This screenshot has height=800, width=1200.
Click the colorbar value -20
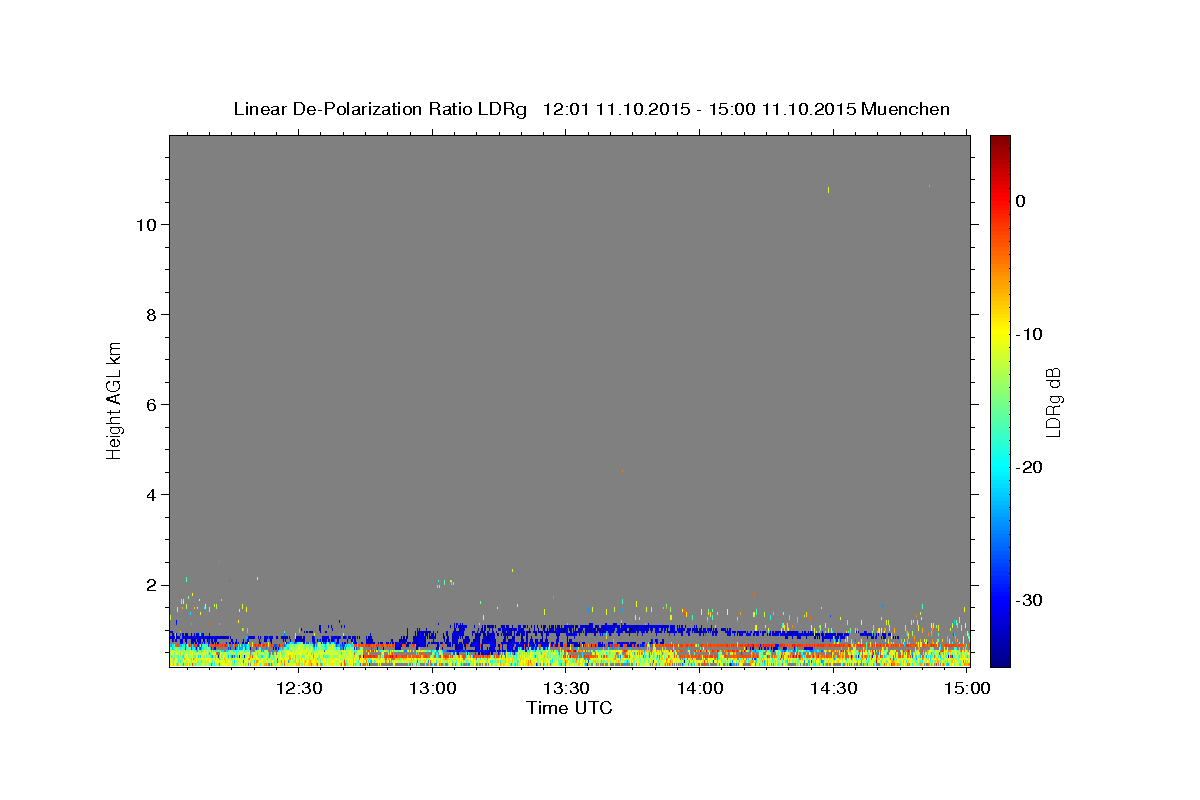coord(1029,468)
